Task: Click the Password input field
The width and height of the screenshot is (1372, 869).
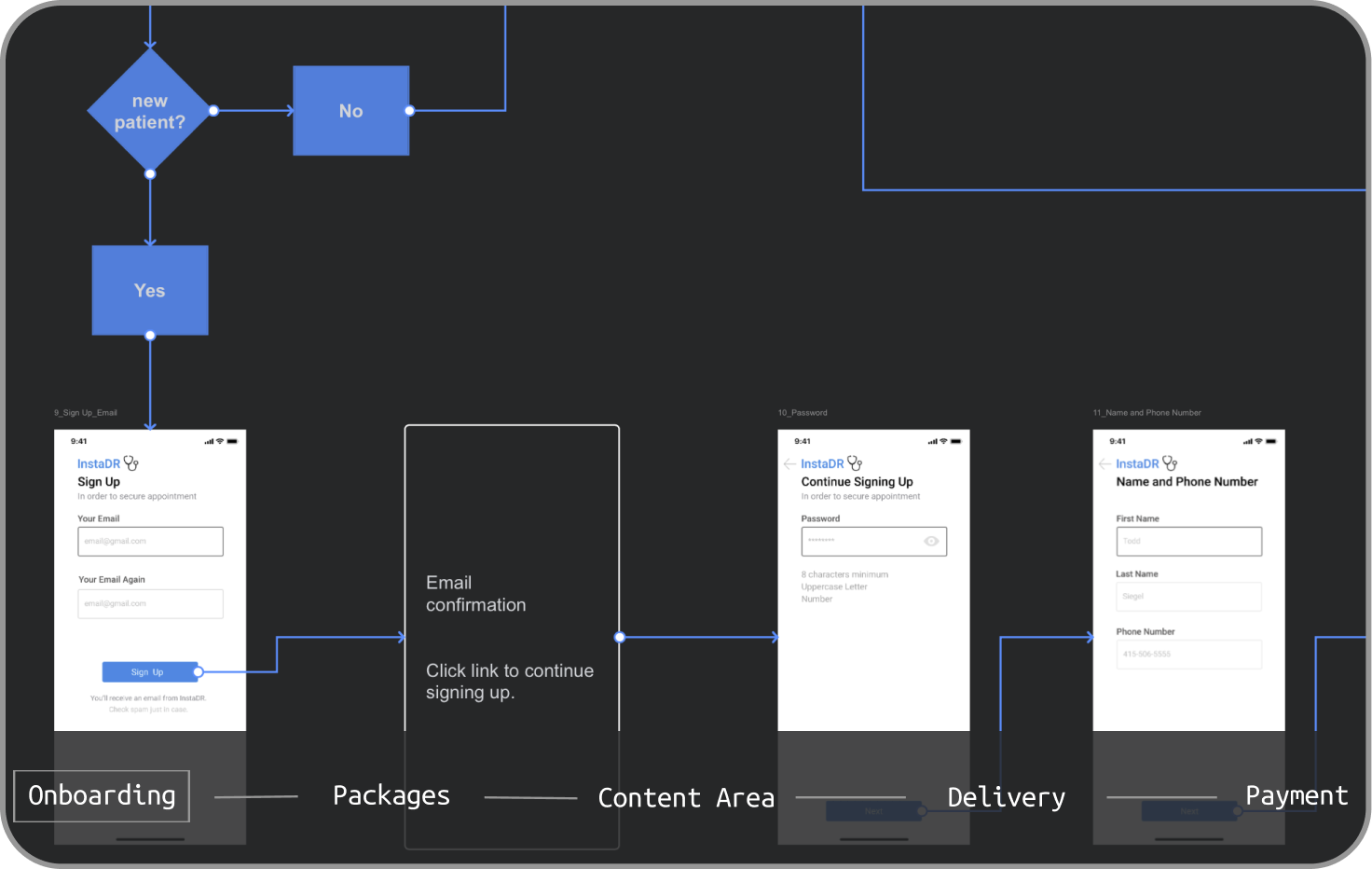Action: [x=874, y=542]
